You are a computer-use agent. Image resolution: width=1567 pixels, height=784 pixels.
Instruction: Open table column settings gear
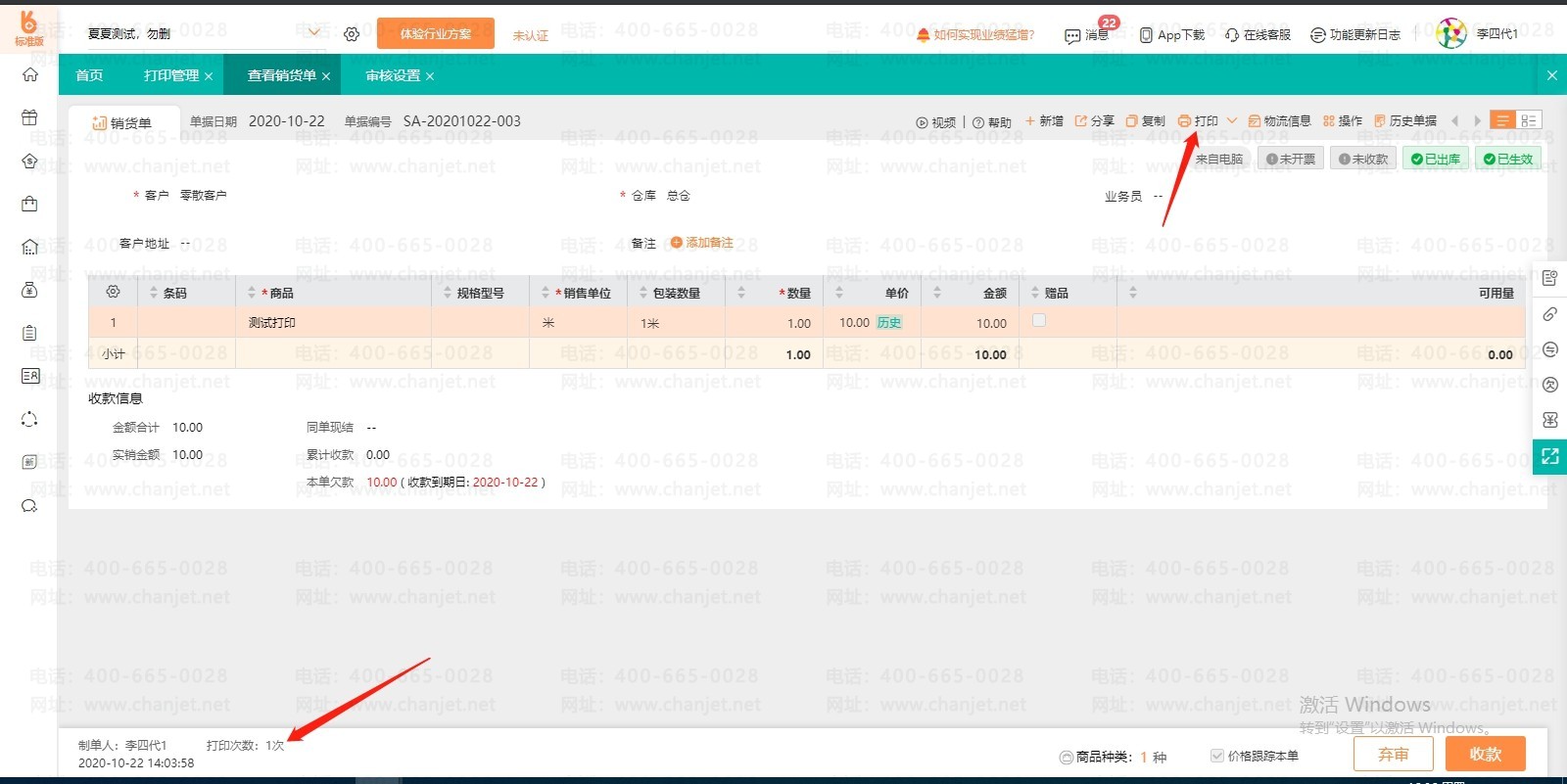(x=113, y=292)
